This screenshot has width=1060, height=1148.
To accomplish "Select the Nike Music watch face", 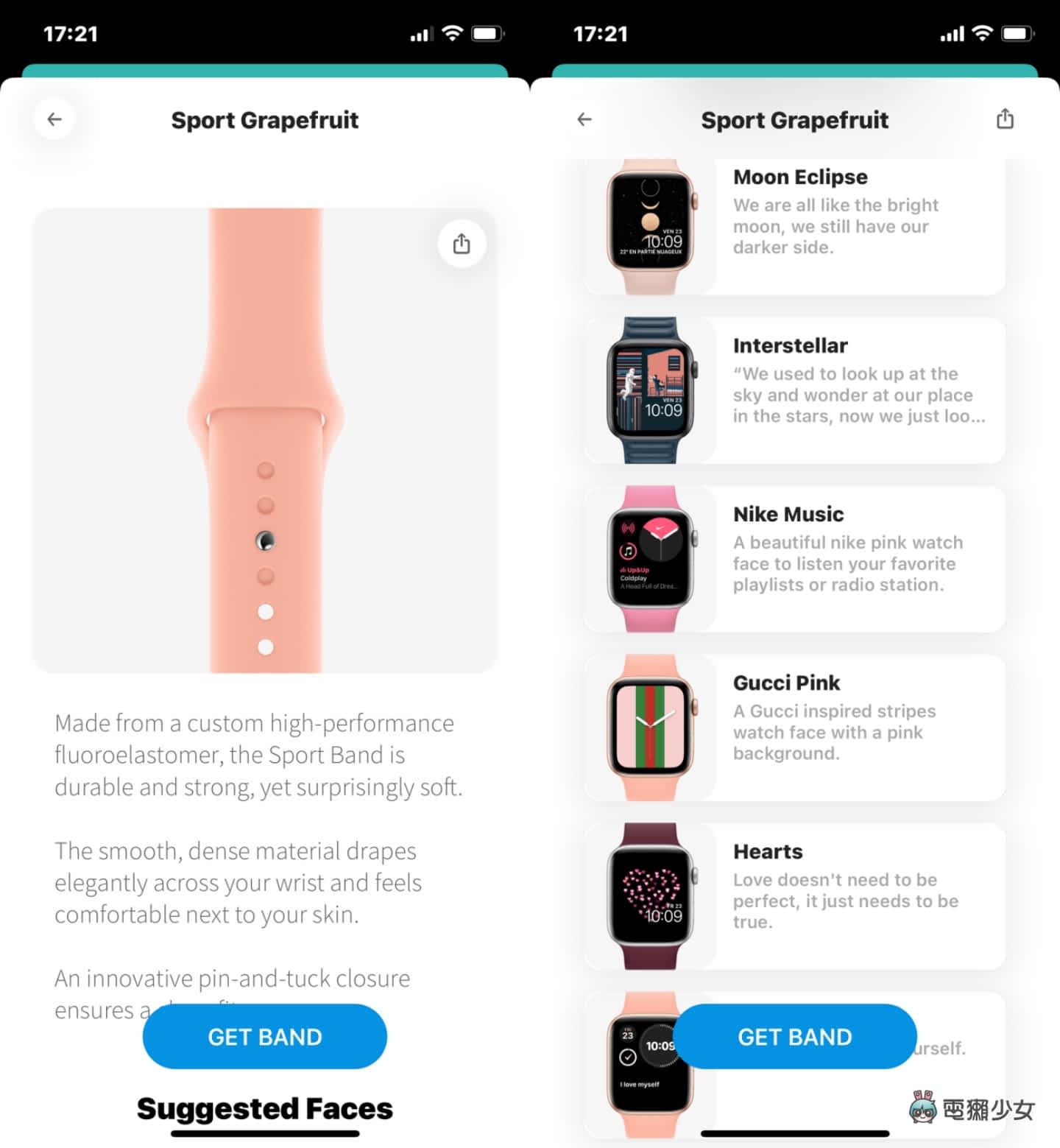I will click(x=795, y=559).
